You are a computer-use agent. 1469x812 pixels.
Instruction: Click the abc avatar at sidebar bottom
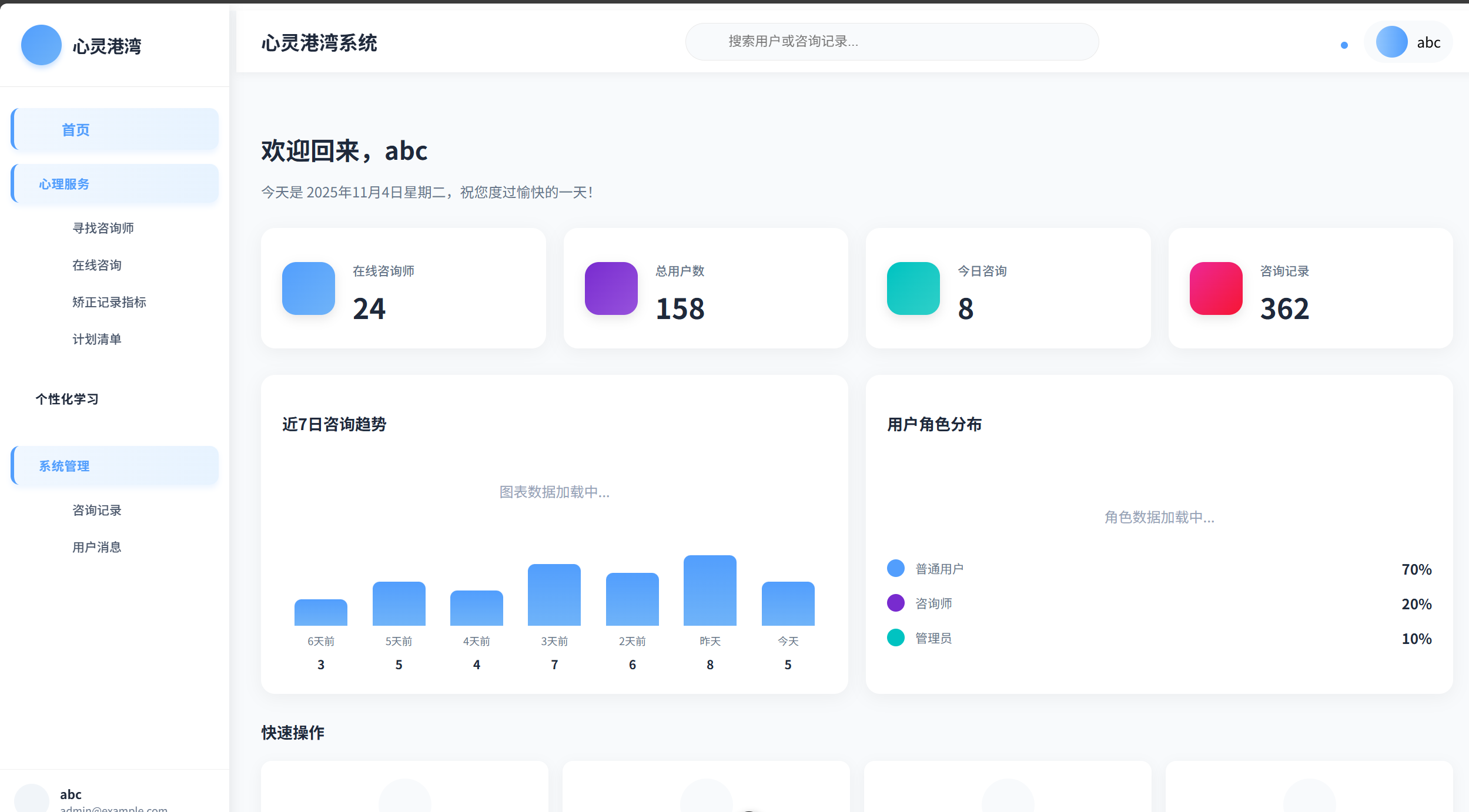click(x=31, y=799)
